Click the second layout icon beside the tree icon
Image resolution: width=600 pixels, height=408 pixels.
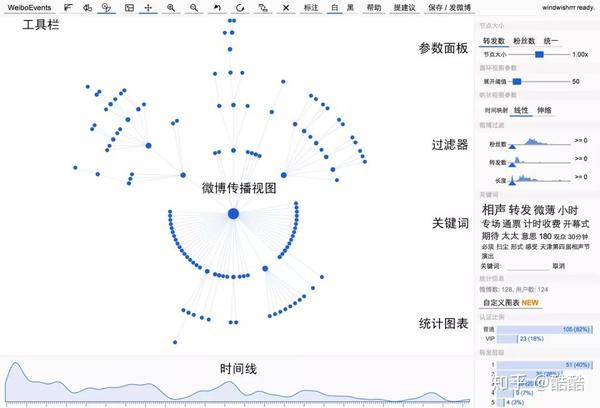tap(88, 7)
